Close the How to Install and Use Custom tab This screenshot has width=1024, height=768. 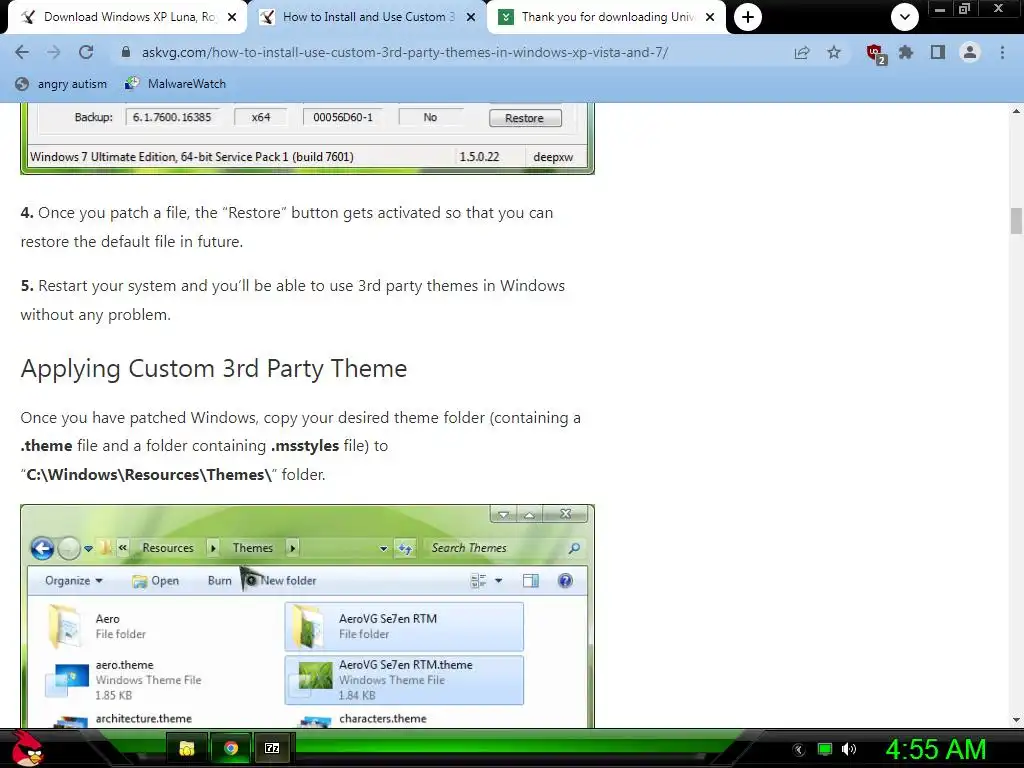pyautogui.click(x=470, y=17)
